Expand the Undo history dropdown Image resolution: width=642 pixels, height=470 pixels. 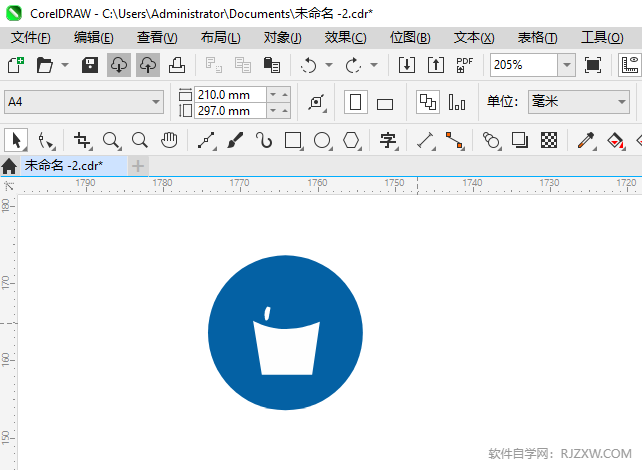[329, 65]
